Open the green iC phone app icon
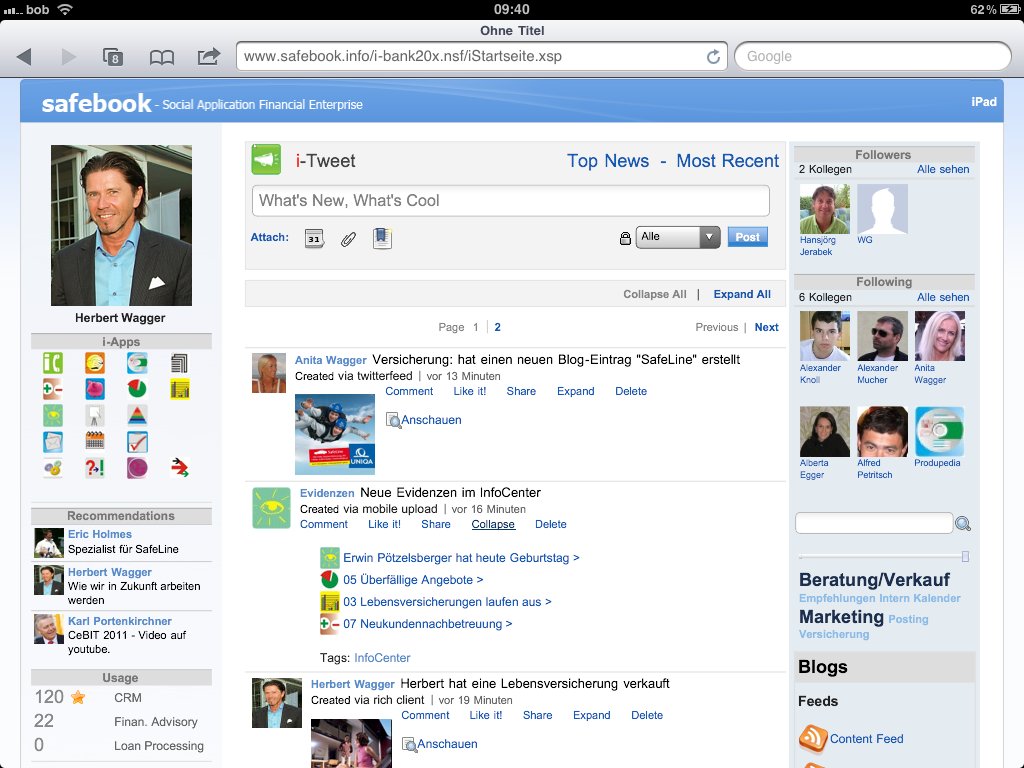1024x768 pixels. click(x=53, y=363)
